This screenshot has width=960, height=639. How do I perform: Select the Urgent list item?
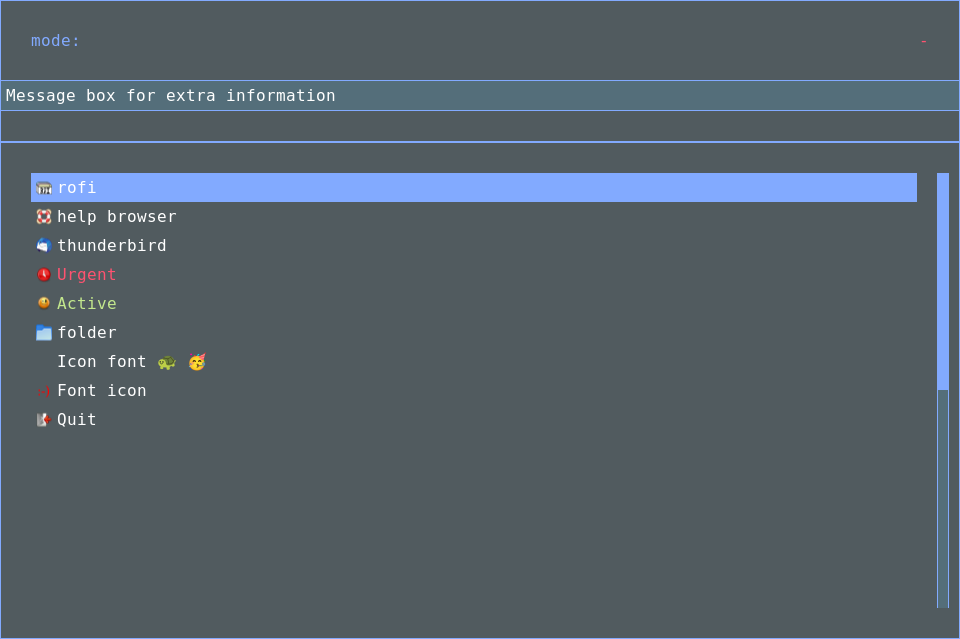coord(86,275)
